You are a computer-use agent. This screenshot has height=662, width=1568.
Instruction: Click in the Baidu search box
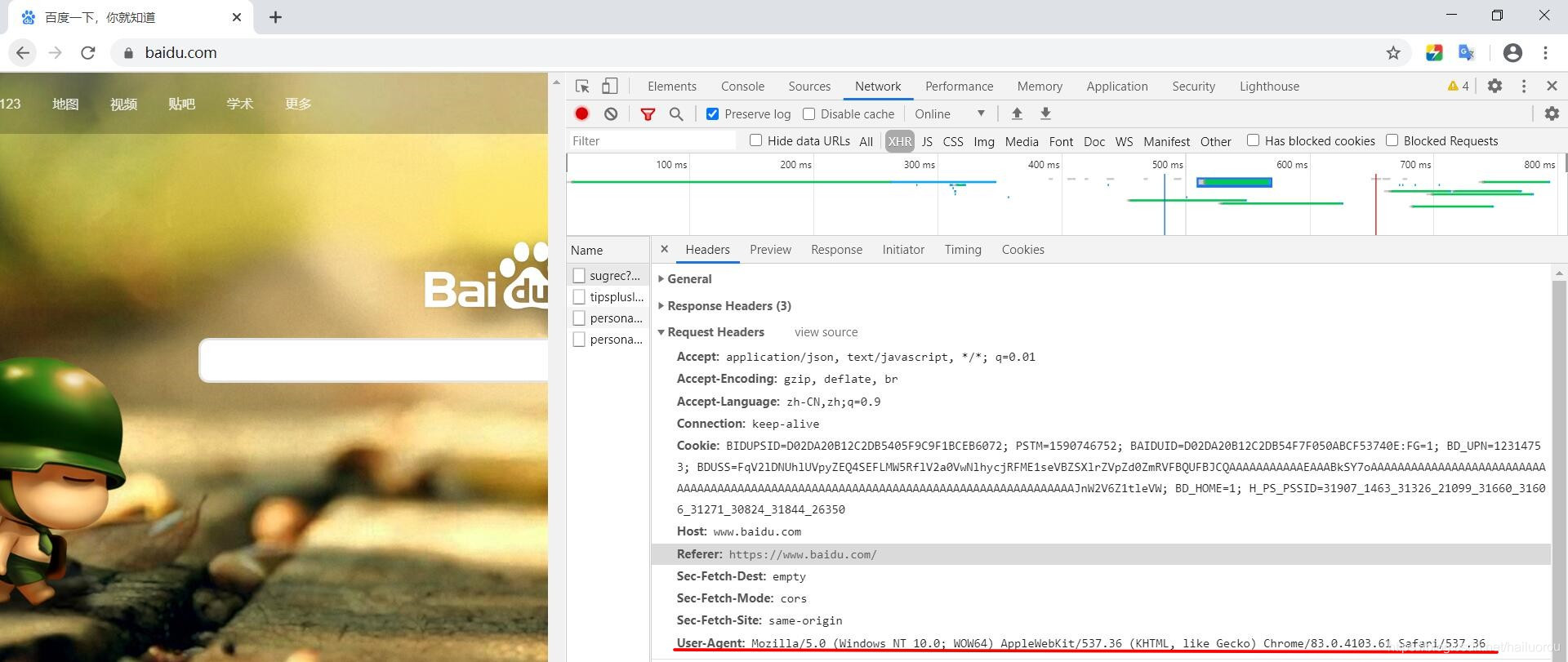click(x=374, y=360)
